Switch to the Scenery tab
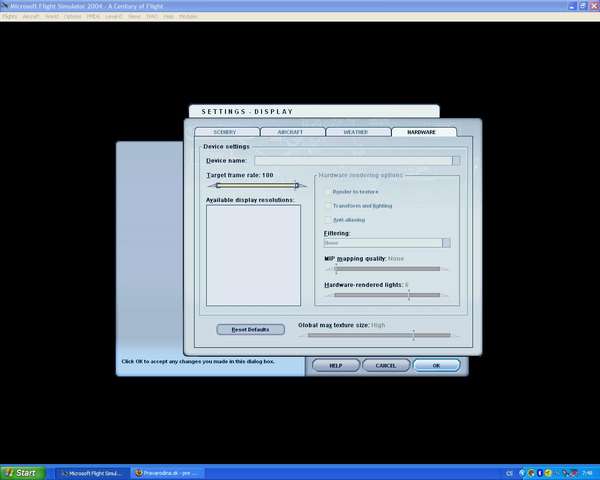 click(227, 132)
